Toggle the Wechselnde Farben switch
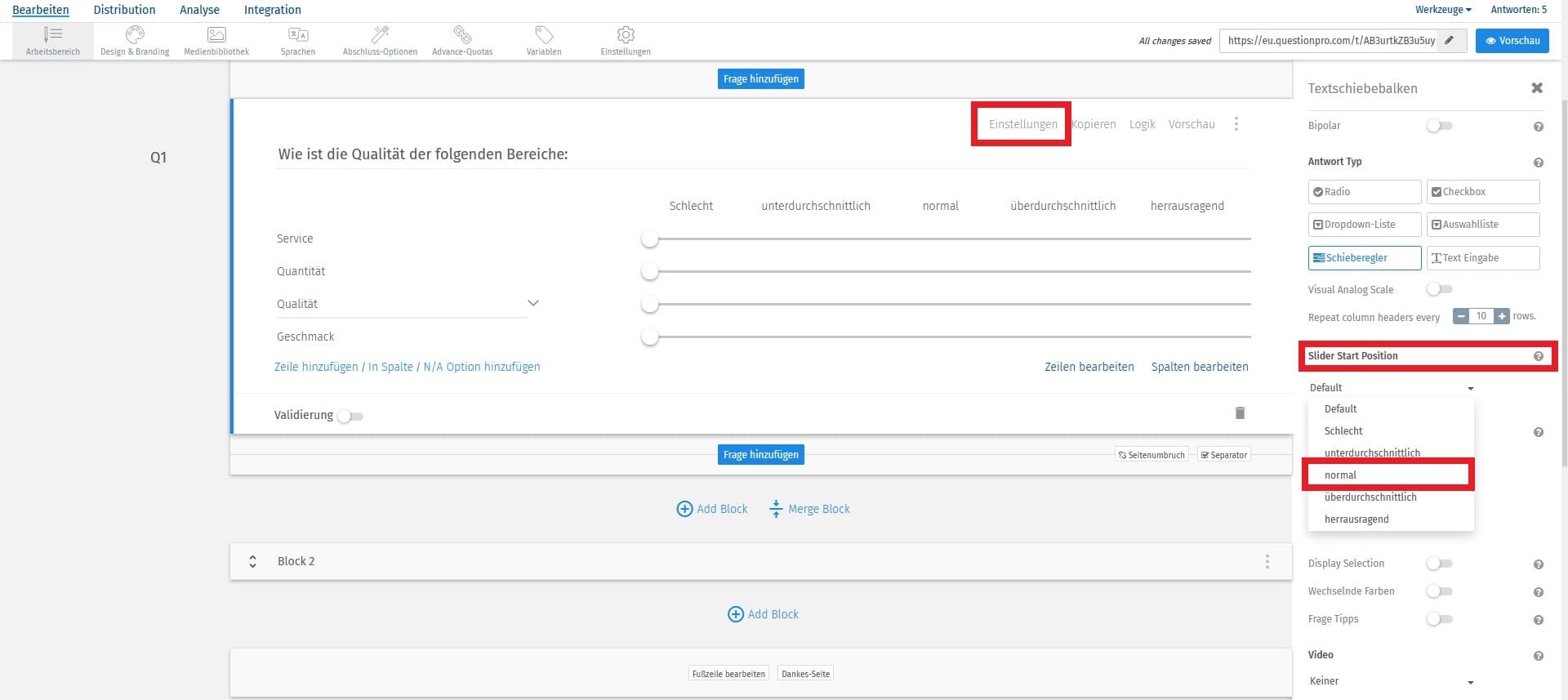The width and height of the screenshot is (1568, 700). pyautogui.click(x=1439, y=591)
